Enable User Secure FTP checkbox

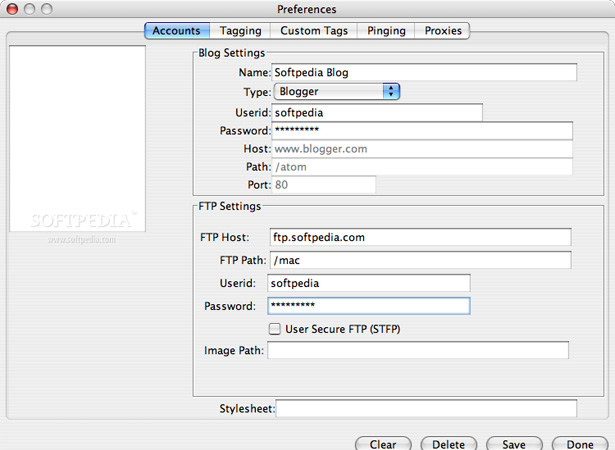275,329
